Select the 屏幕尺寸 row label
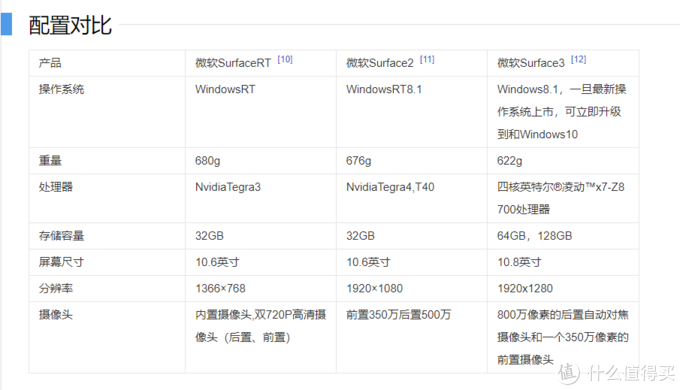 click(61, 262)
